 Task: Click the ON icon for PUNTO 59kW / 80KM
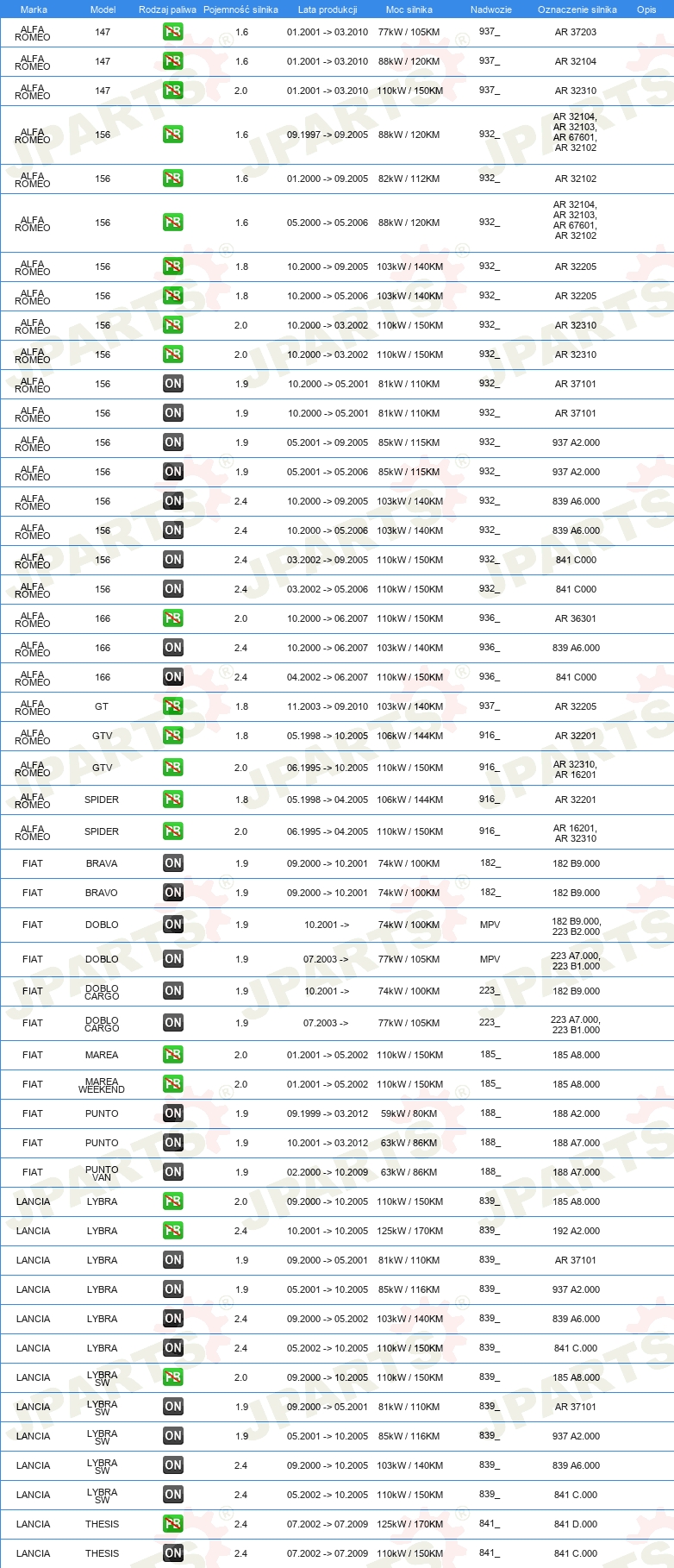(x=173, y=1113)
